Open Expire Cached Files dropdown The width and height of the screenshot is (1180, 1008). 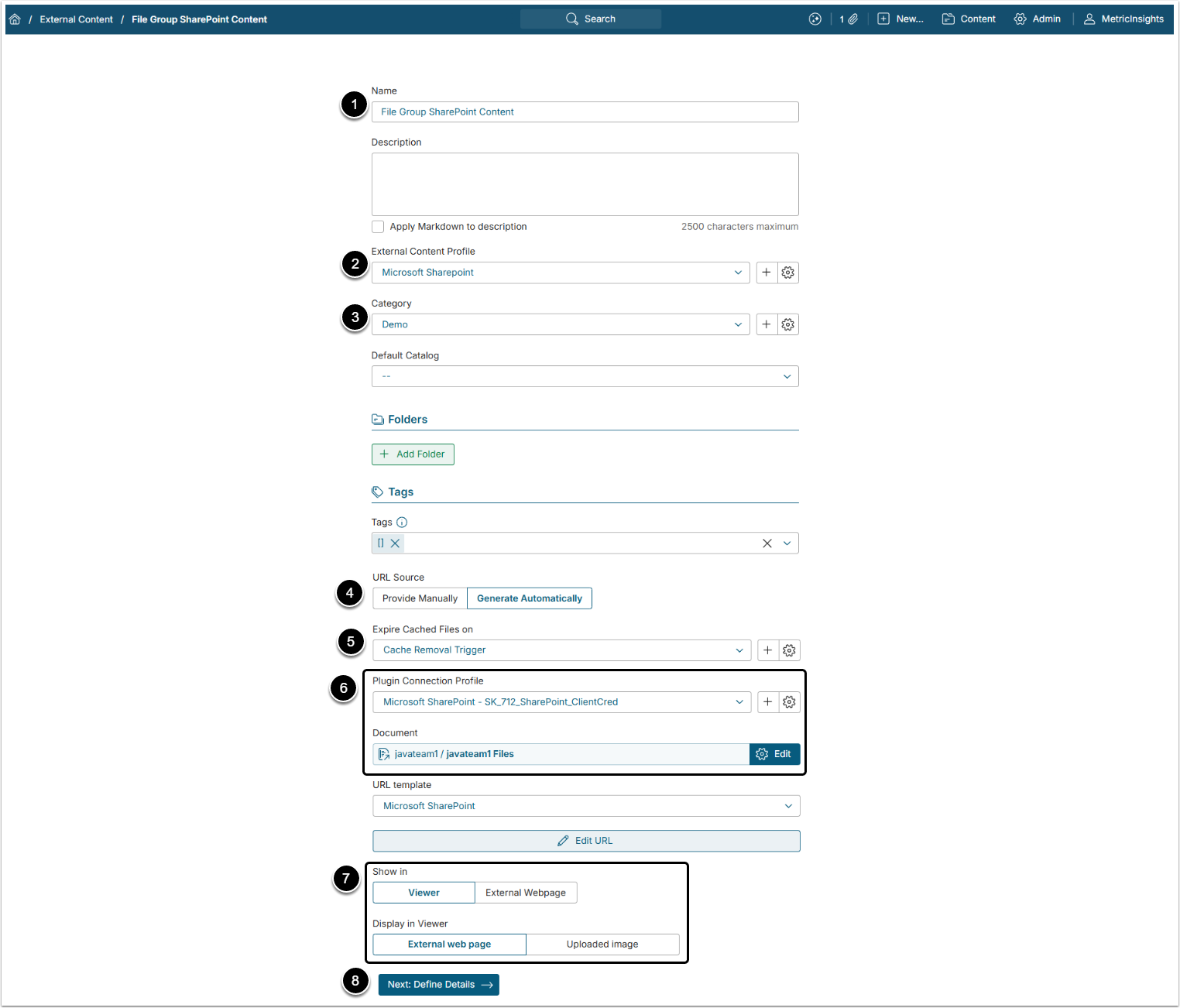tap(562, 650)
